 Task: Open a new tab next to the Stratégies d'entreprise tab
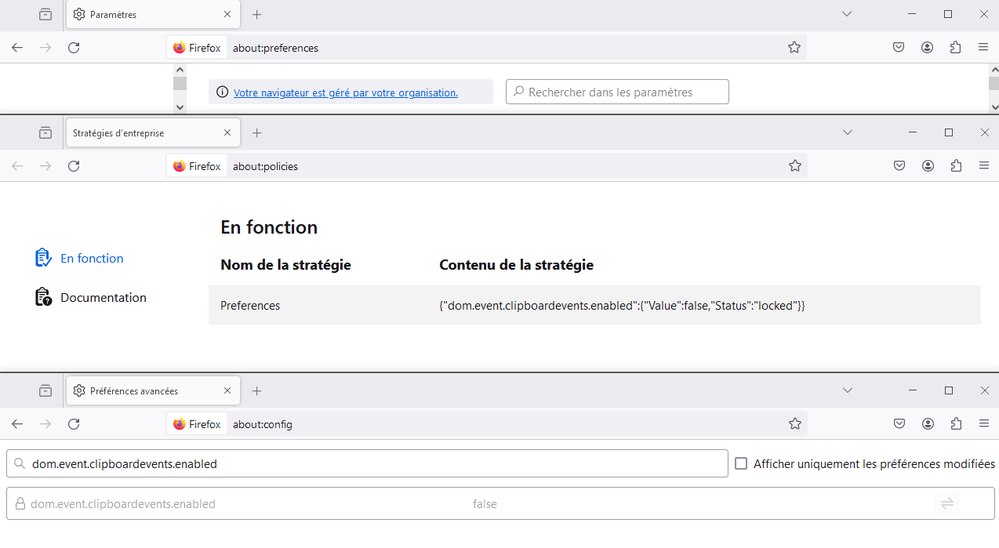tap(257, 133)
